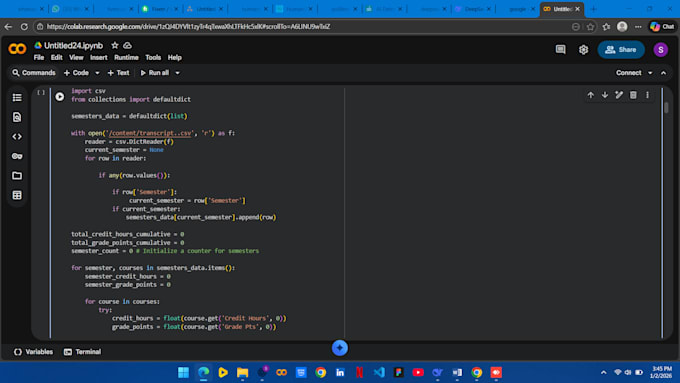Close the active Untitled browser tab

(x=578, y=9)
